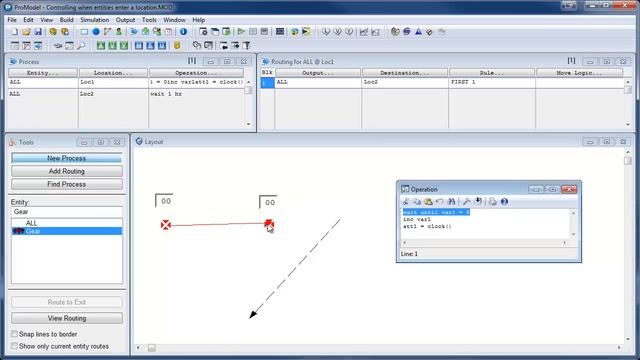Click the New file icon in the main toolbar
Image resolution: width=640 pixels, height=360 pixels.
14,32
